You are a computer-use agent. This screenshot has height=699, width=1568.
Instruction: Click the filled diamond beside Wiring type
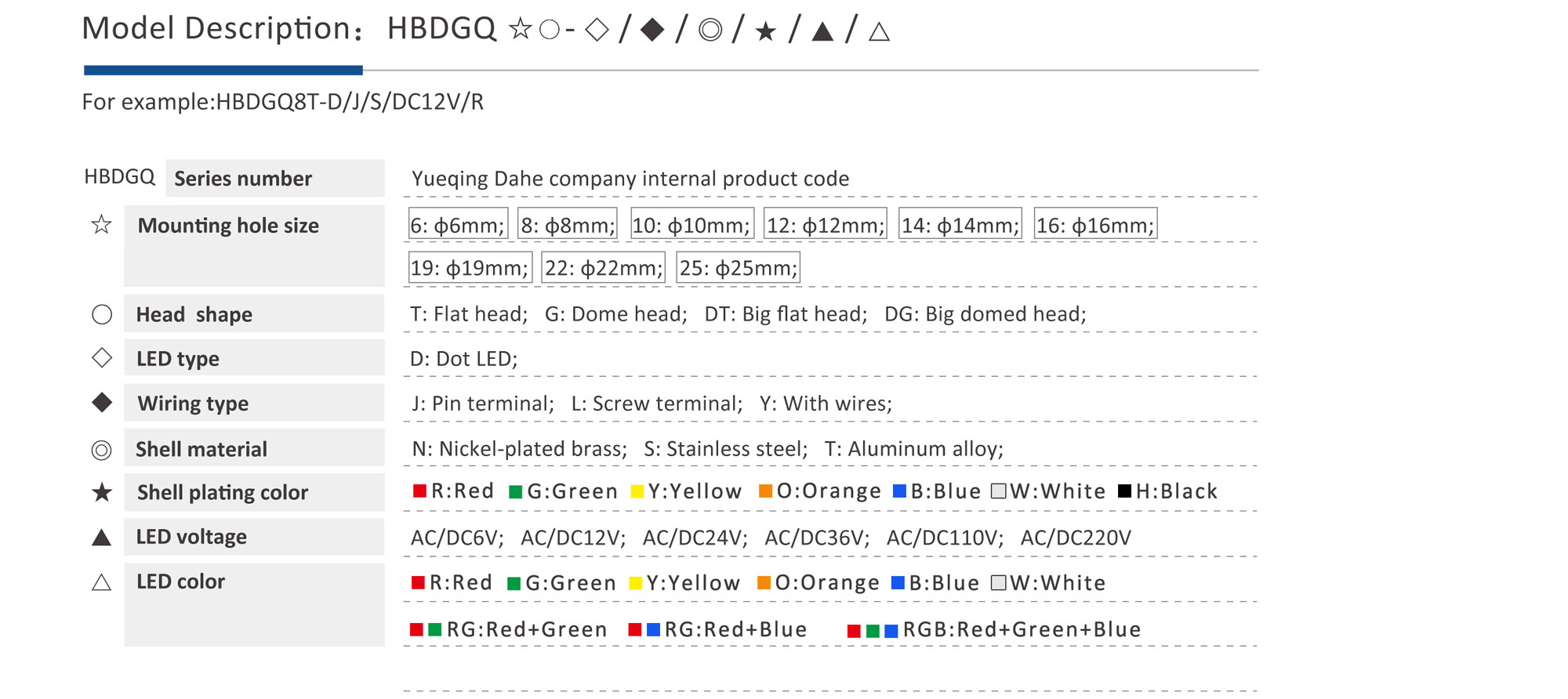pyautogui.click(x=102, y=403)
